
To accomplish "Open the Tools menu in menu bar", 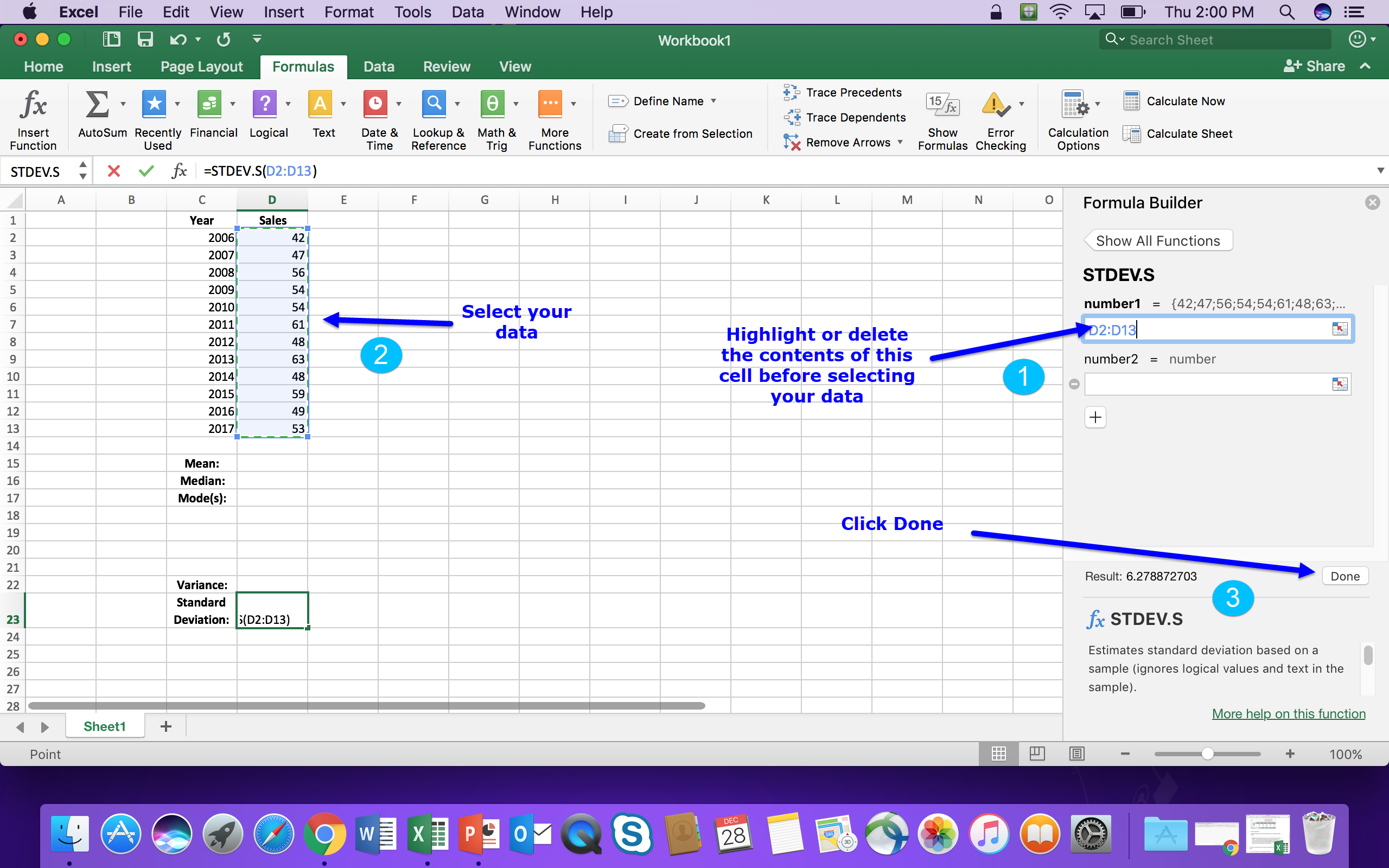I will tap(412, 12).
